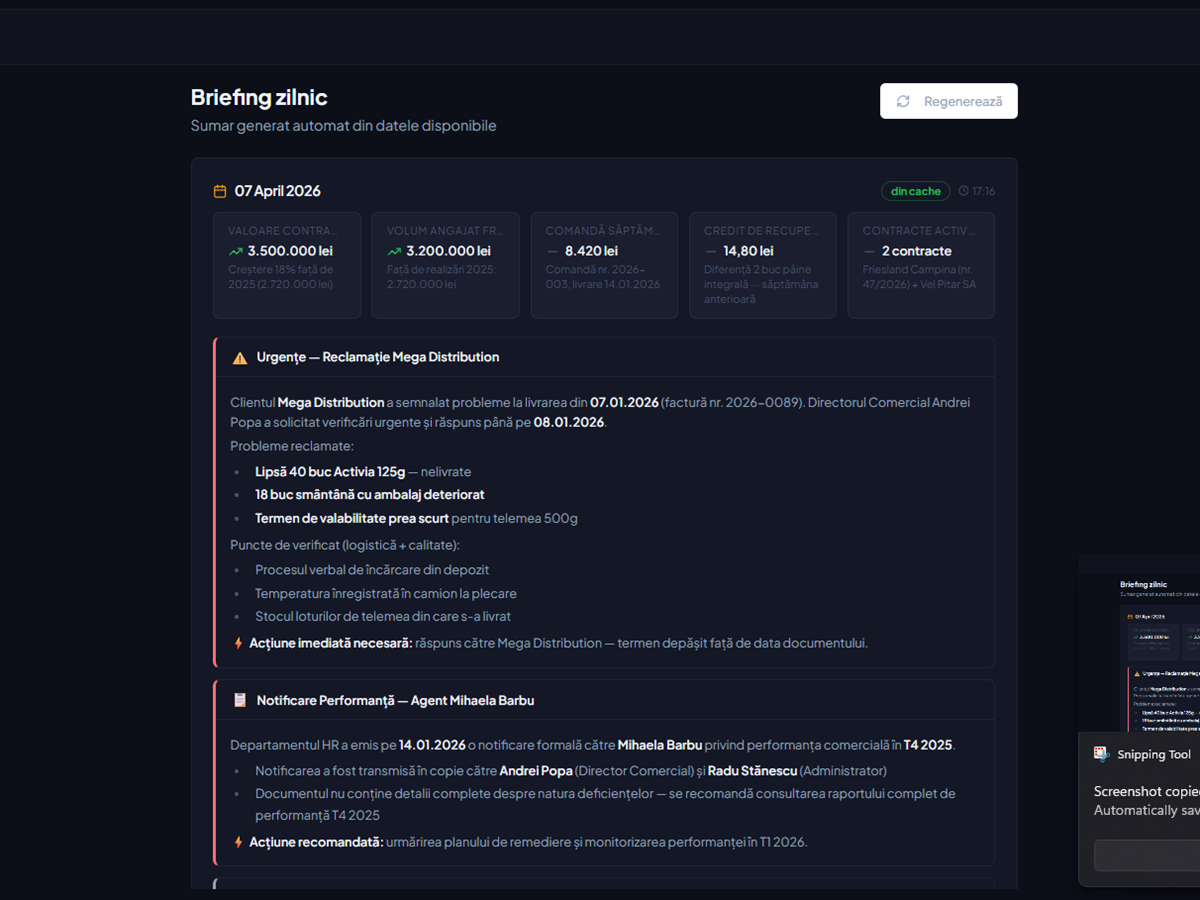Click the Regenerează button
1200x900 pixels.
[x=949, y=101]
